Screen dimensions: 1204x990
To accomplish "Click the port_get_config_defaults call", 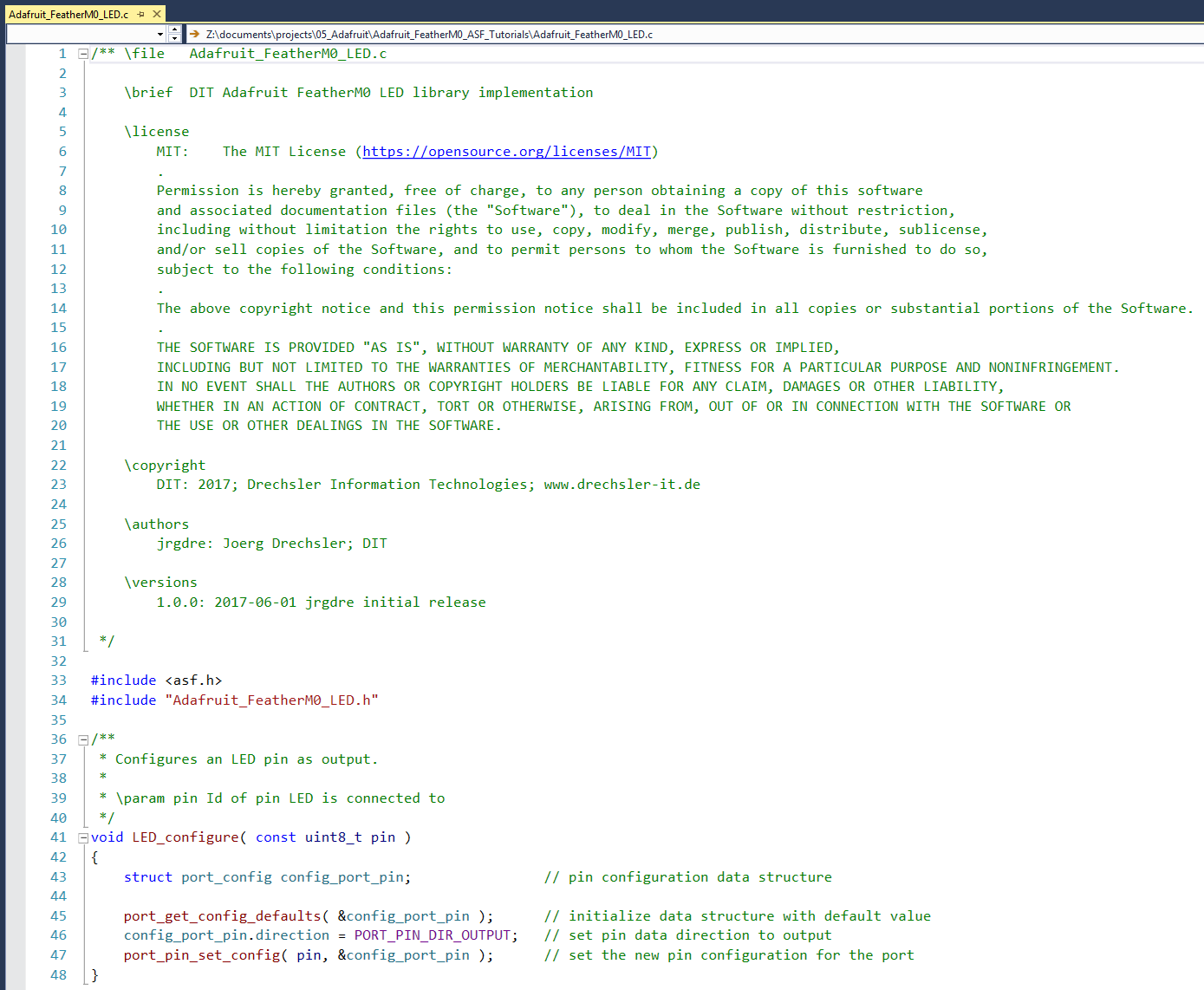I will click(x=222, y=916).
